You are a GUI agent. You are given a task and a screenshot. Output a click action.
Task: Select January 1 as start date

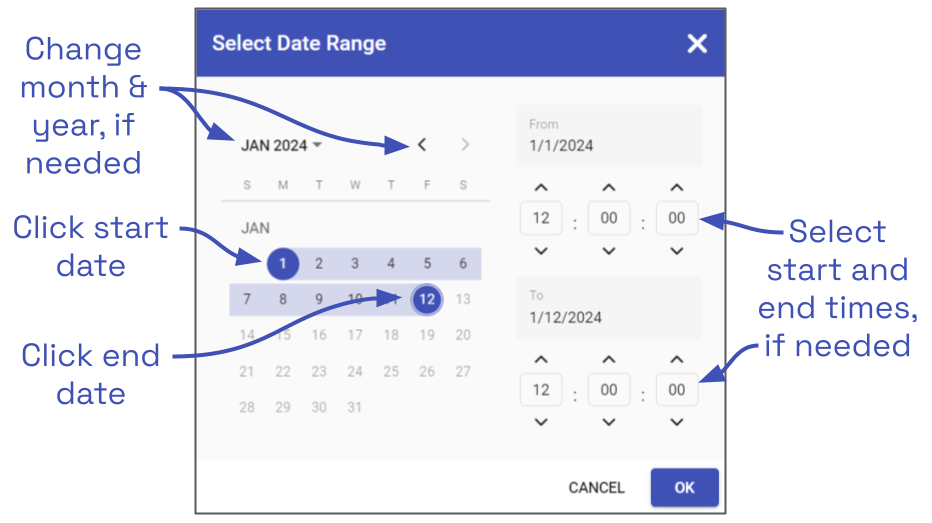[283, 264]
